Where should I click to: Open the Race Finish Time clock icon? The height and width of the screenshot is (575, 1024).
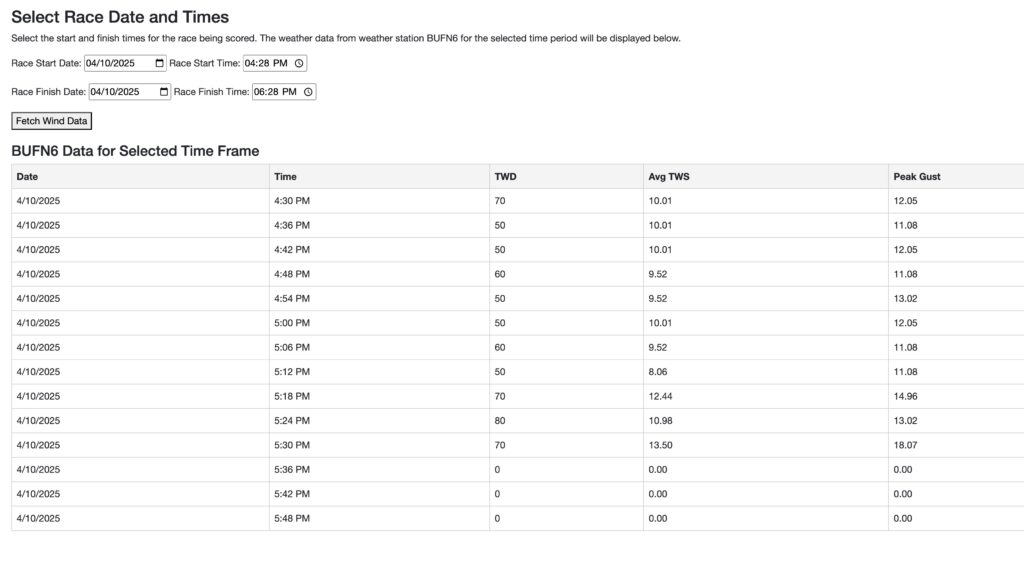(x=308, y=92)
